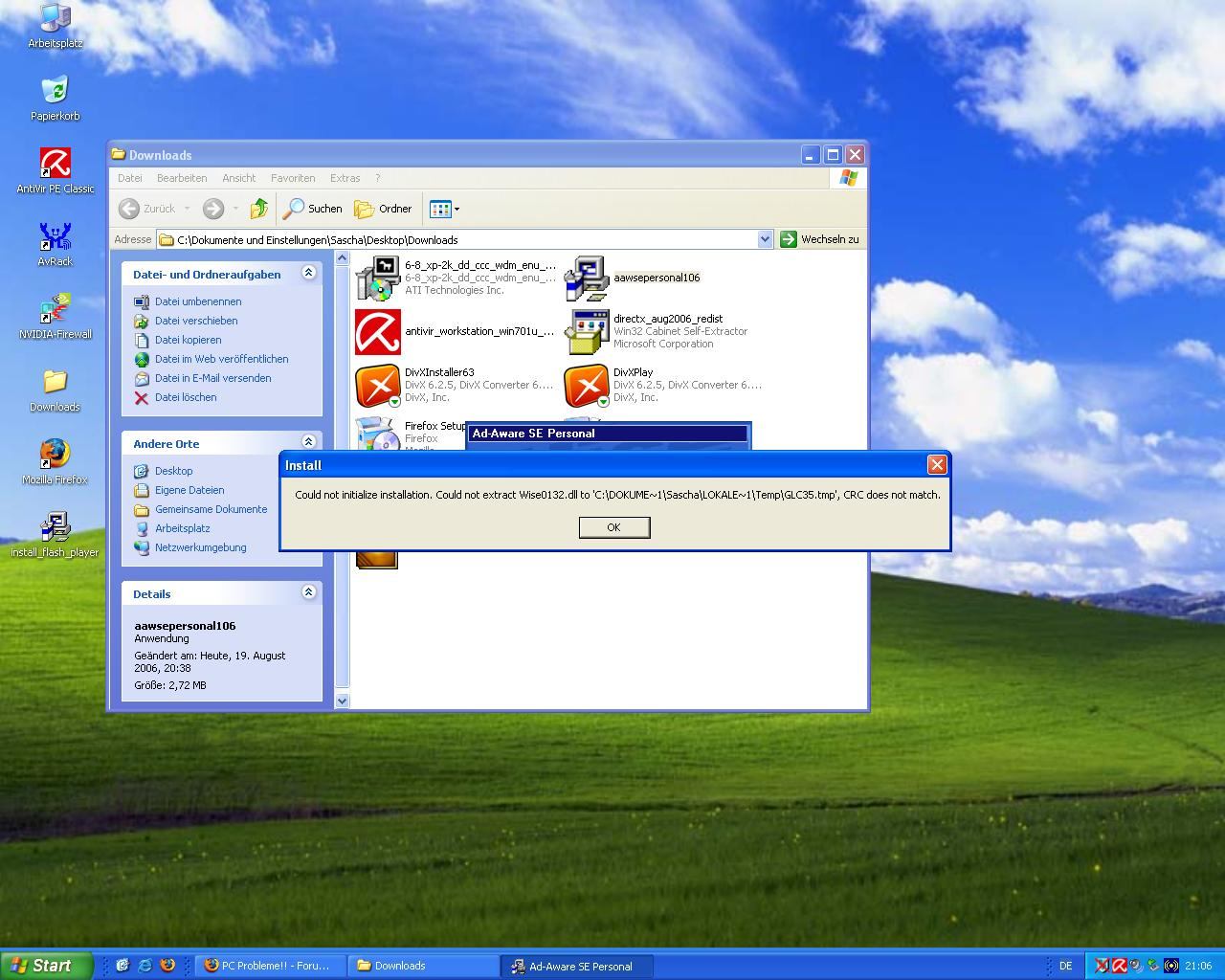Click Datei löschen task link
1225x980 pixels.
tap(186, 397)
